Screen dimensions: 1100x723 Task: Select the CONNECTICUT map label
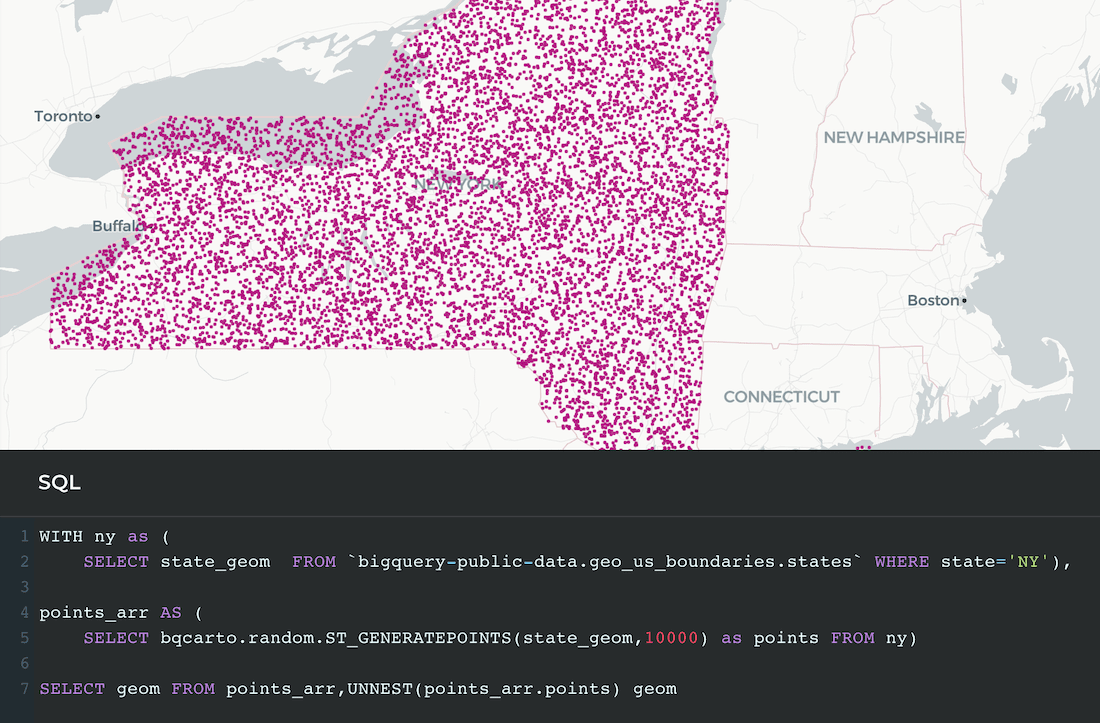point(781,397)
